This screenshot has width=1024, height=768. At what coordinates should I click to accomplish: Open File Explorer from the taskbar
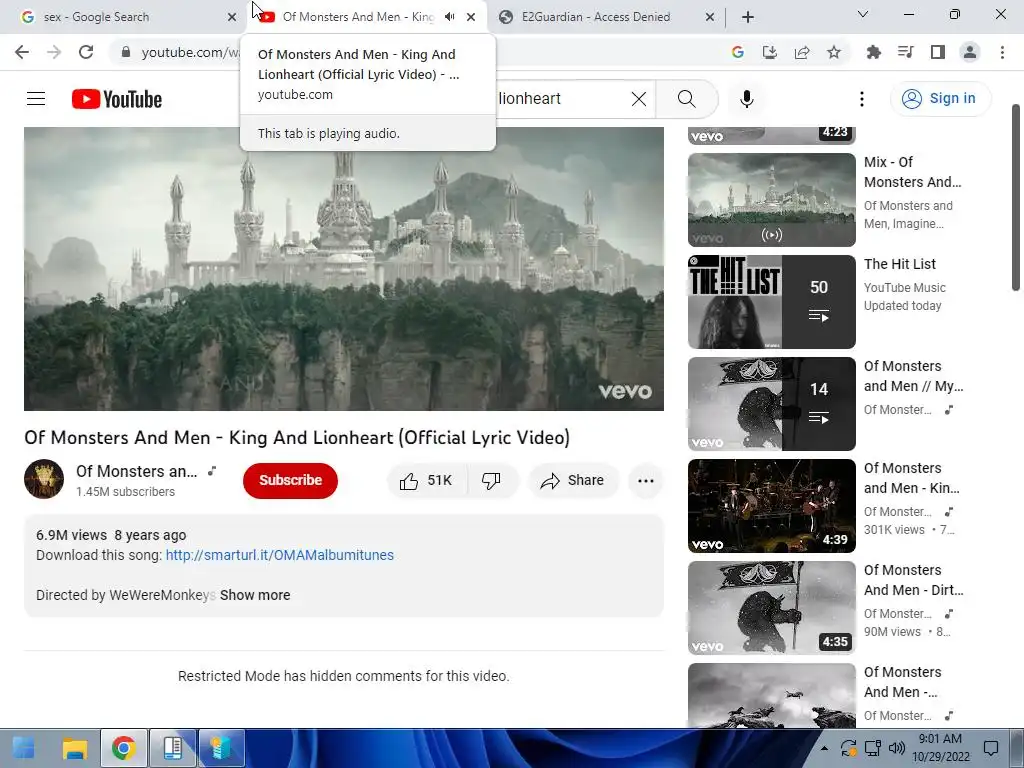tap(74, 748)
